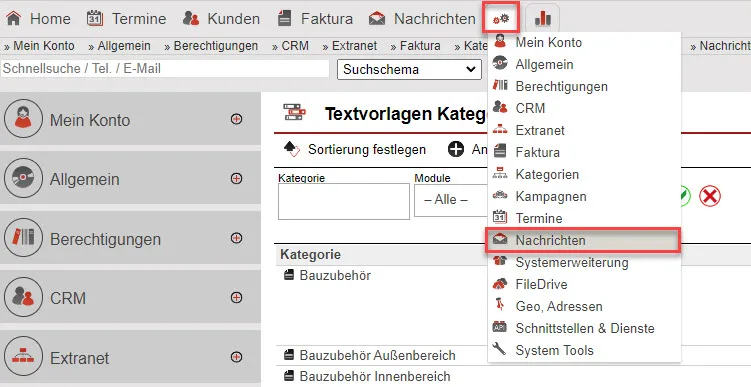Screen dimensions: 751x387
Task: Expand the Allgemein sidebar section
Action: coord(236,178)
